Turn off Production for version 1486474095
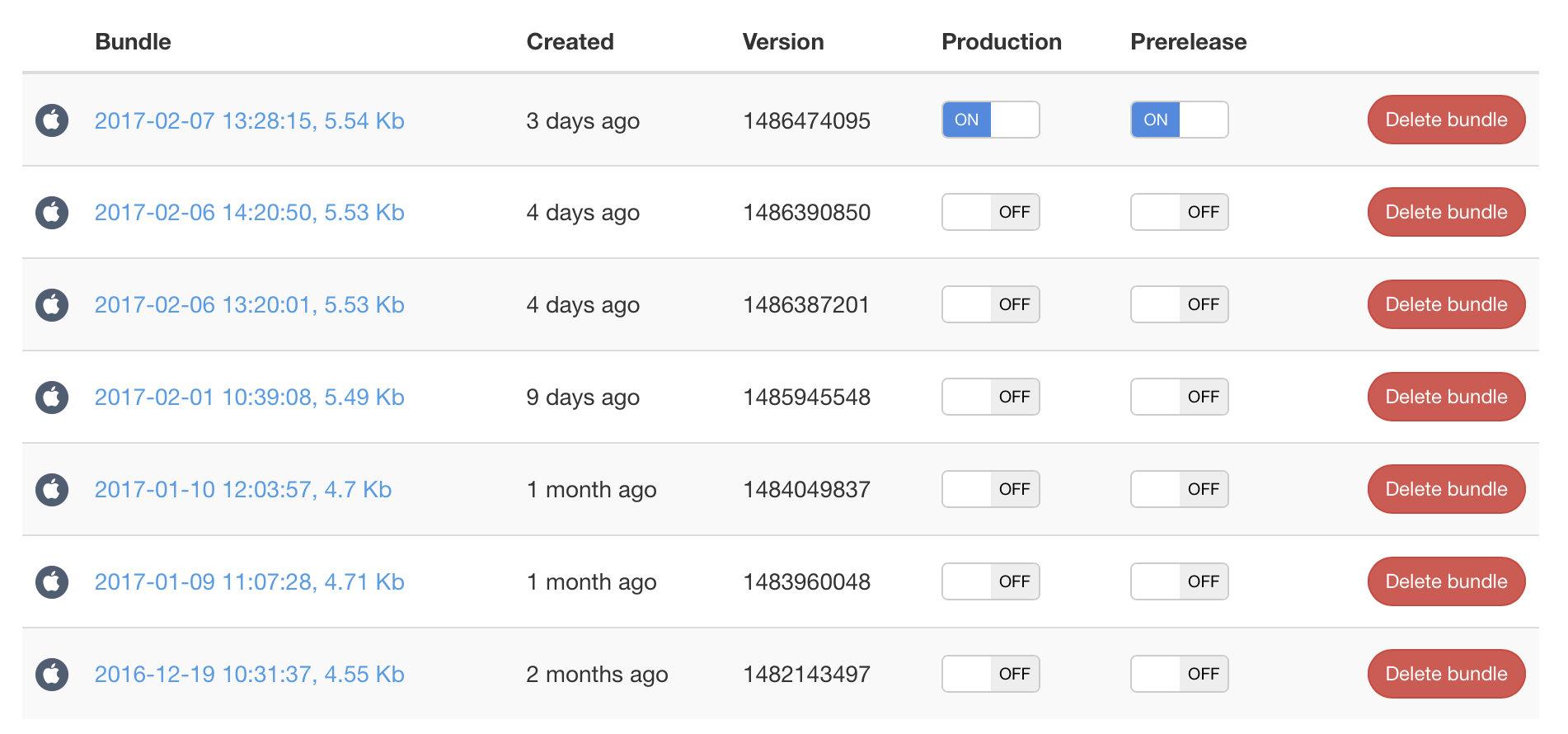 [x=990, y=120]
